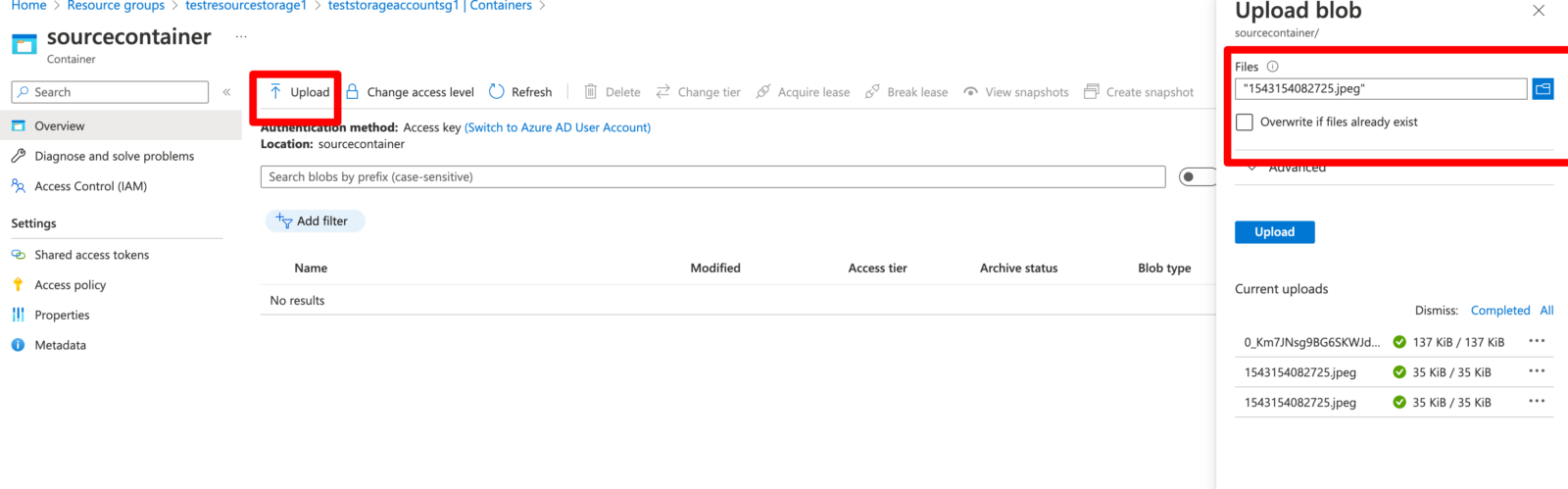Image resolution: width=1568 pixels, height=489 pixels.
Task: Toggle the switch next to blob search
Action: (x=1195, y=177)
